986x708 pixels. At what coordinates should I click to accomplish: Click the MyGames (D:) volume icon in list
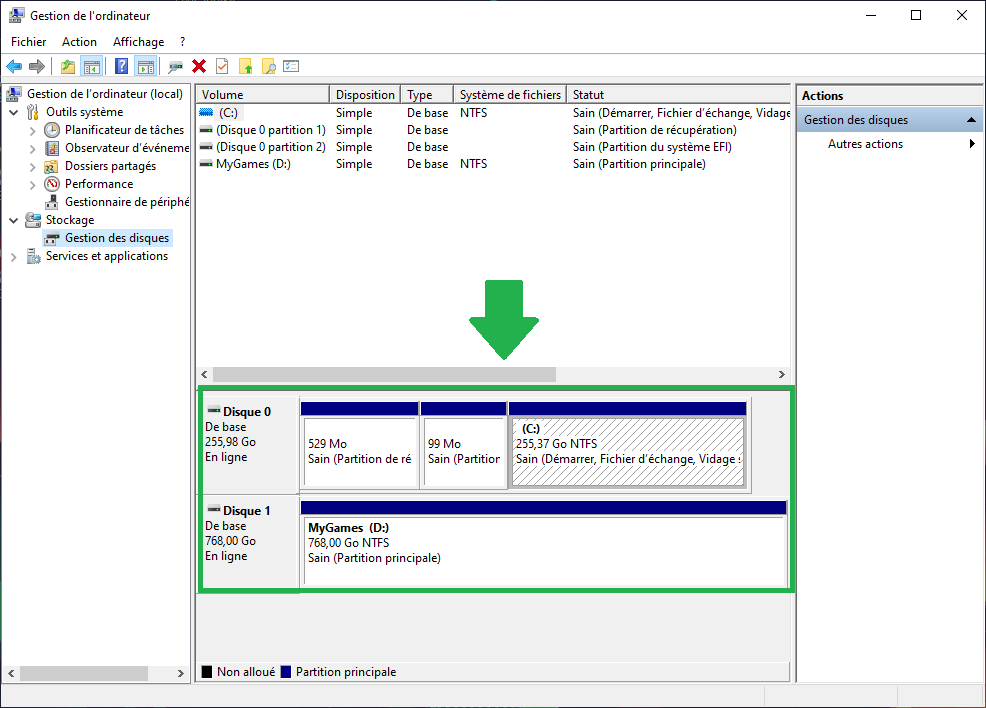(206, 163)
